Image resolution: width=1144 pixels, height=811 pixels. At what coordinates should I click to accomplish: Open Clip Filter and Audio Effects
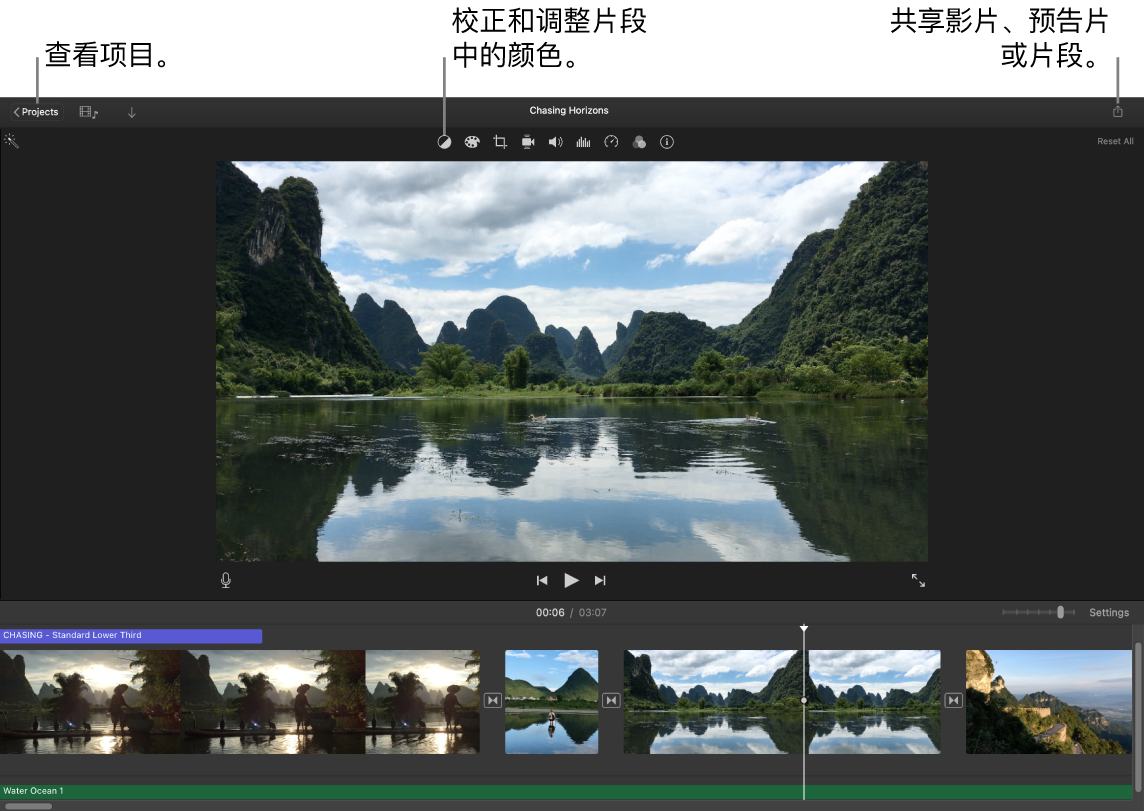point(639,141)
